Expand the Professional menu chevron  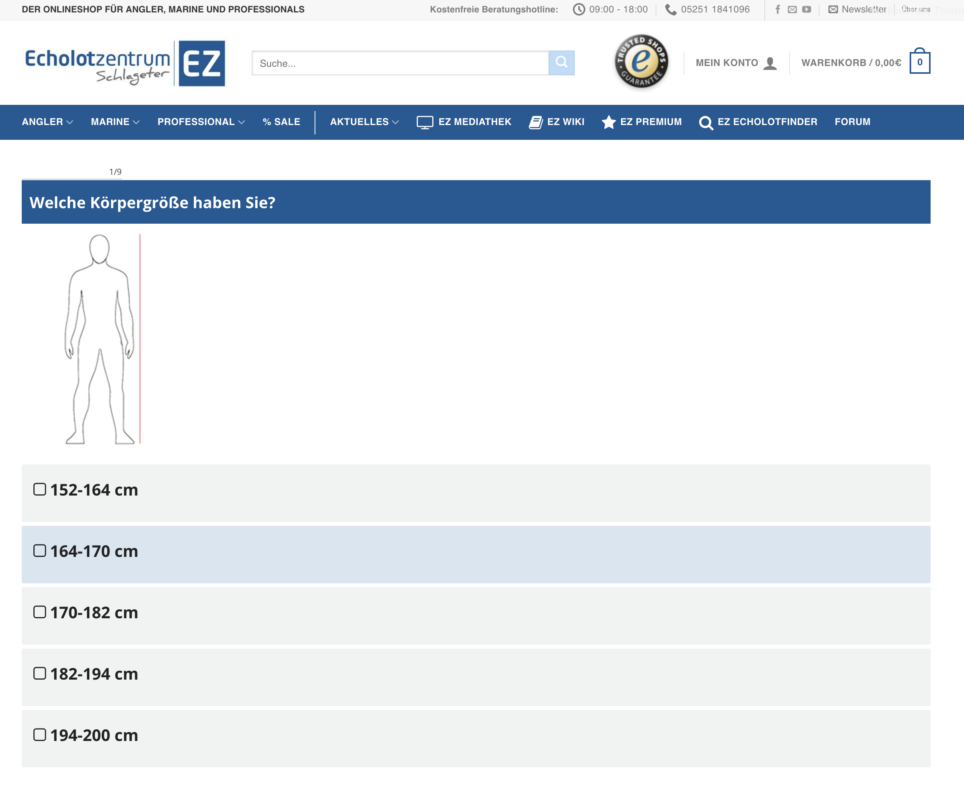pyautogui.click(x=242, y=122)
